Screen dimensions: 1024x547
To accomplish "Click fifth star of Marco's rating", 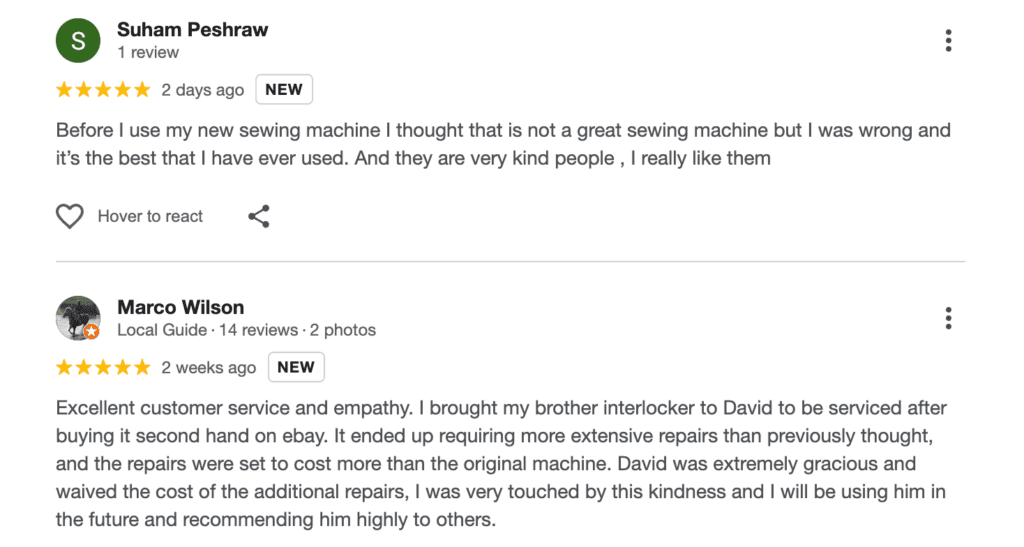I will pyautogui.click(x=141, y=367).
